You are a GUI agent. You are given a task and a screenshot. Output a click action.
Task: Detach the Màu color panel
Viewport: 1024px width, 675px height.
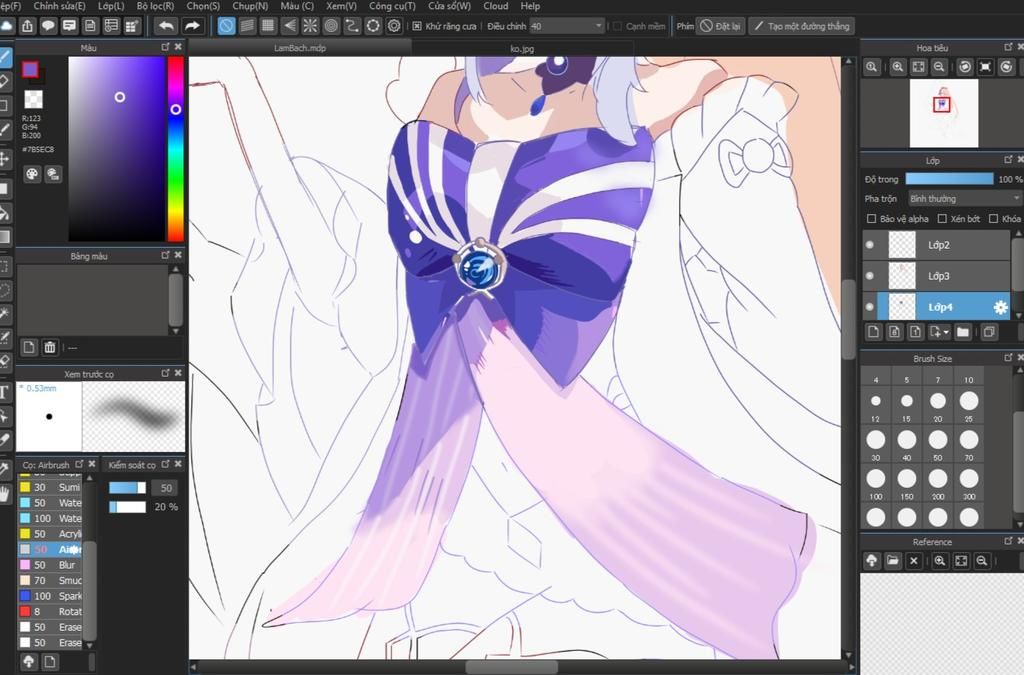(x=165, y=47)
